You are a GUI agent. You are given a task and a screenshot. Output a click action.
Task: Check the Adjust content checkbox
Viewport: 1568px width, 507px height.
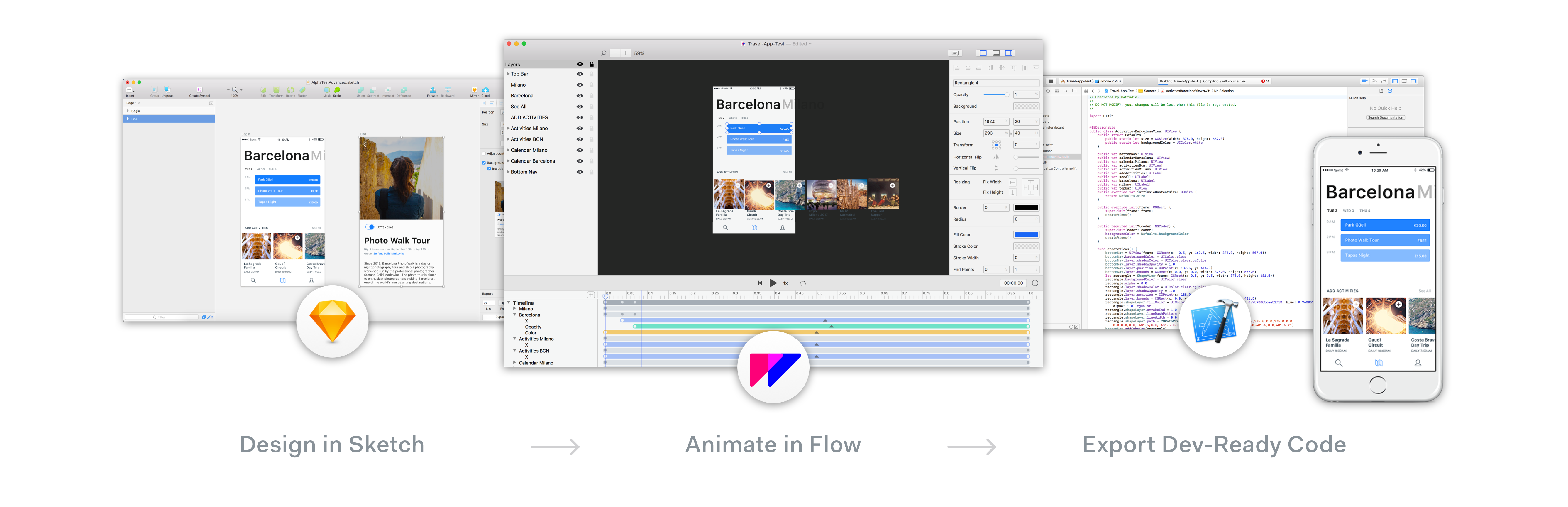pyautogui.click(x=484, y=153)
